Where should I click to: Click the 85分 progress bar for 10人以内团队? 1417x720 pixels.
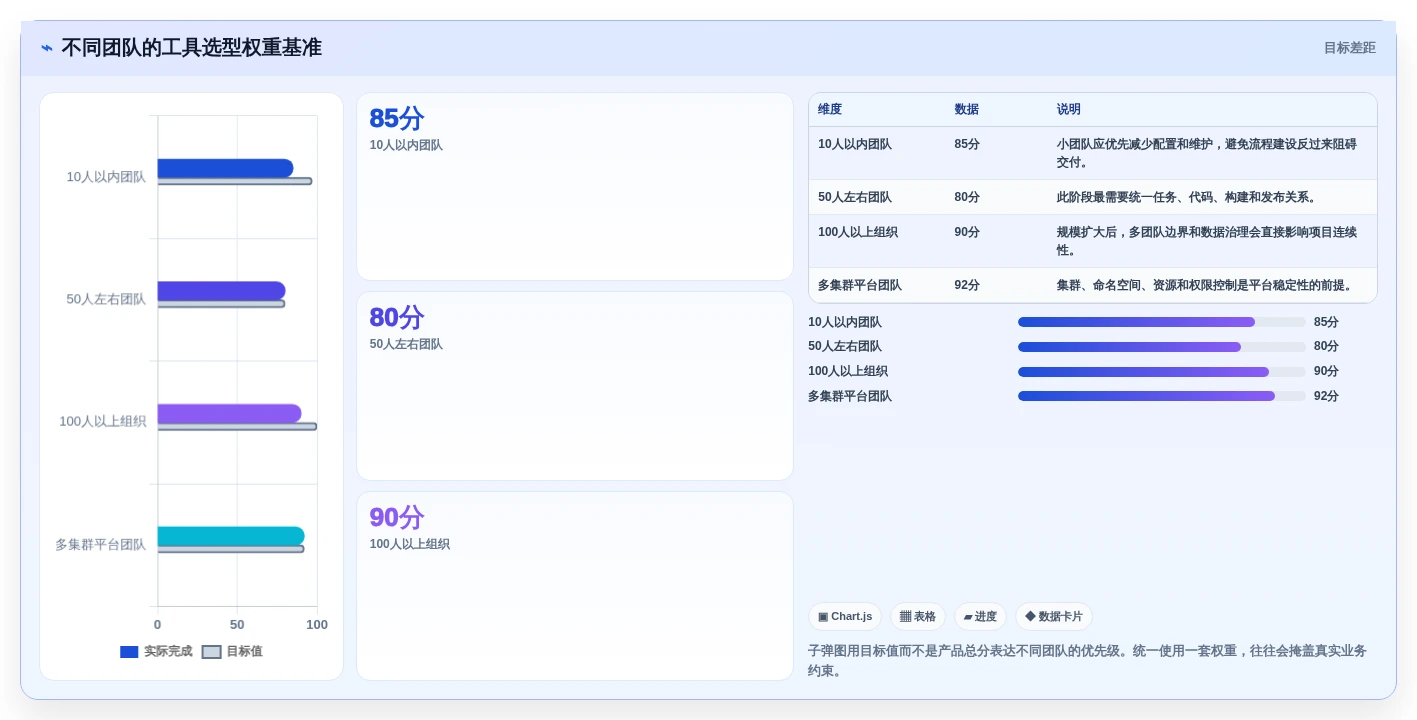(1162, 322)
